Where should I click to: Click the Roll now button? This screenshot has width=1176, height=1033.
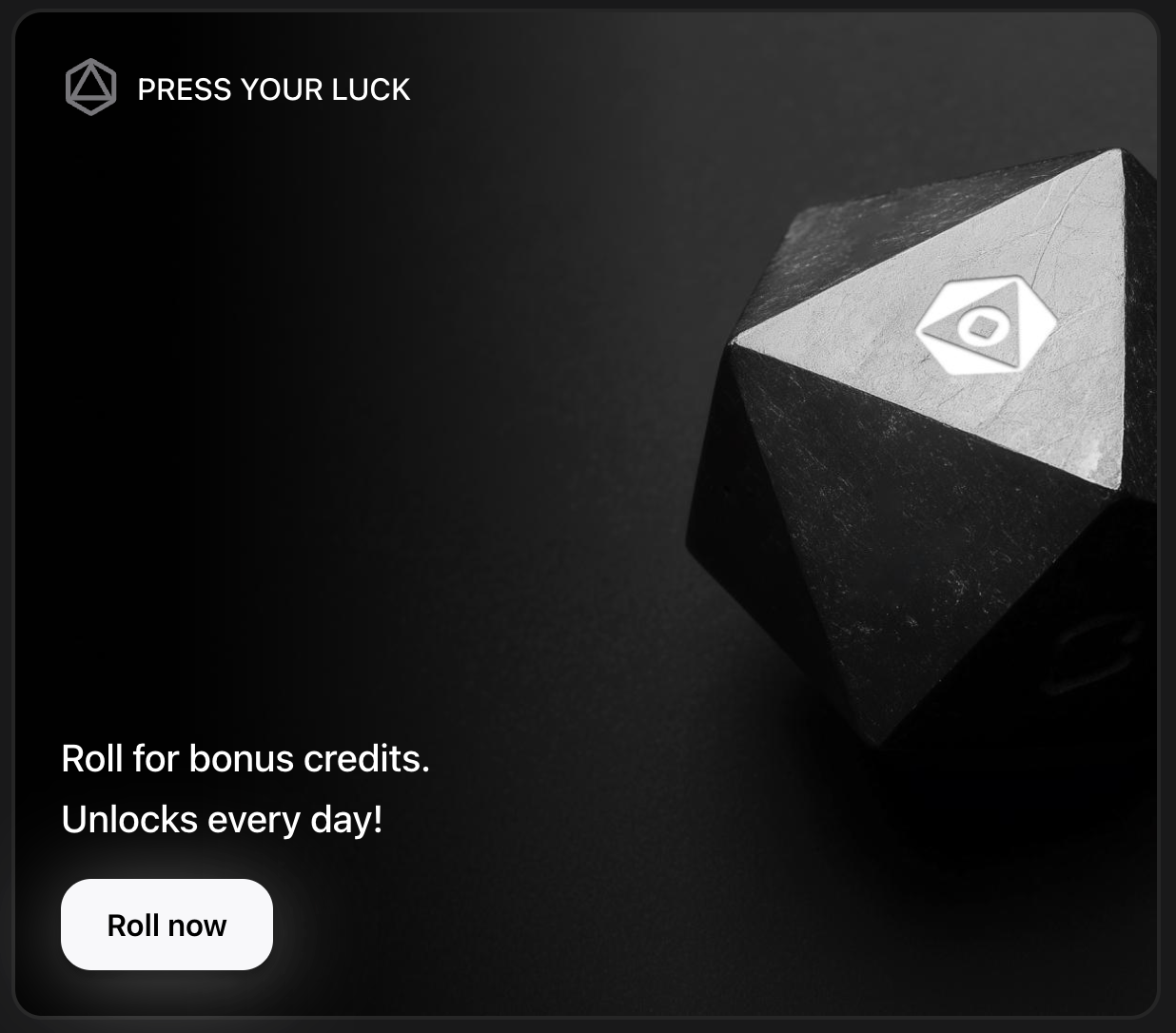[x=167, y=925]
